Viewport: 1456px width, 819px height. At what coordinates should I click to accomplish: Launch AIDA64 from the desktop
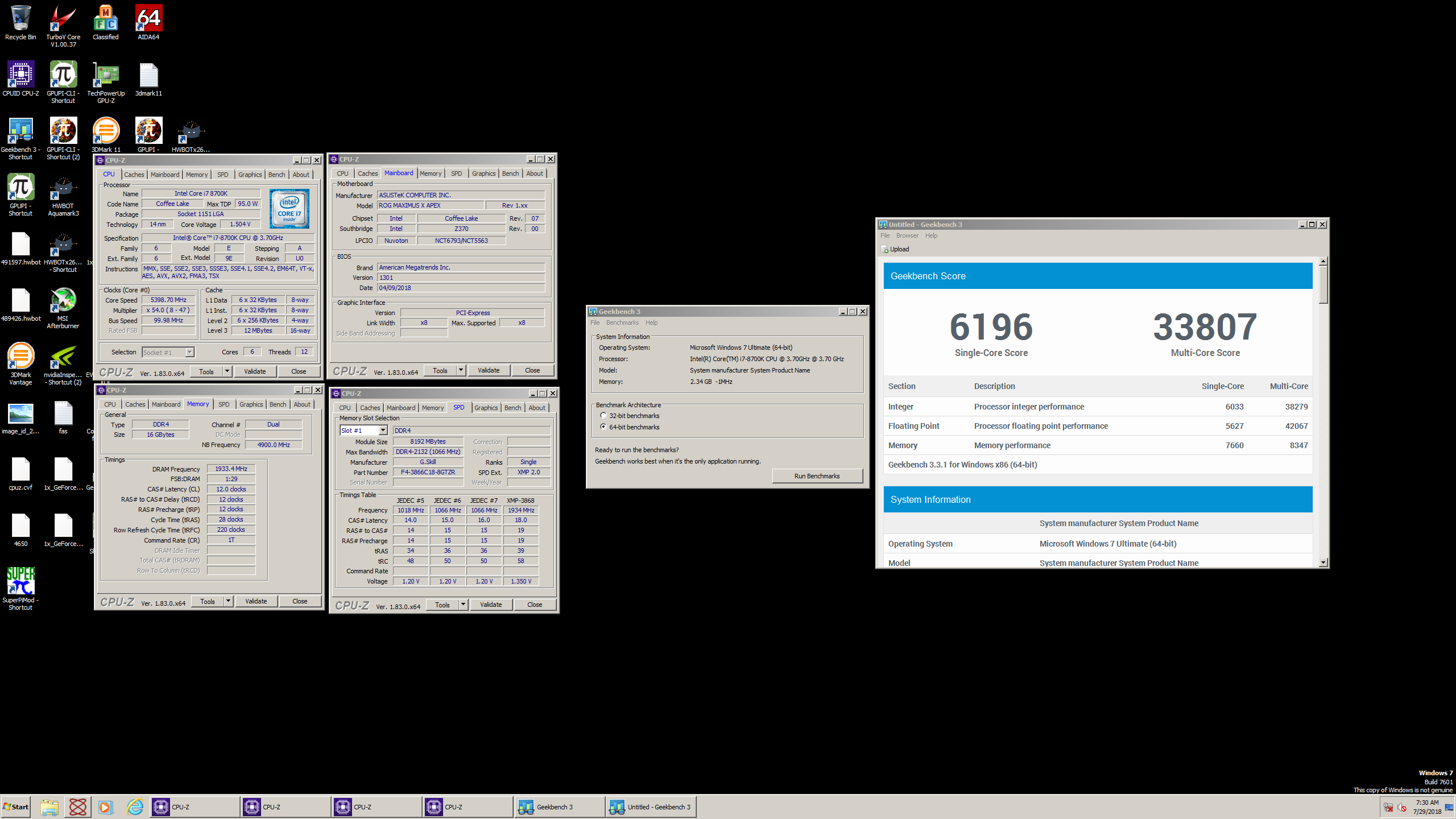(148, 23)
